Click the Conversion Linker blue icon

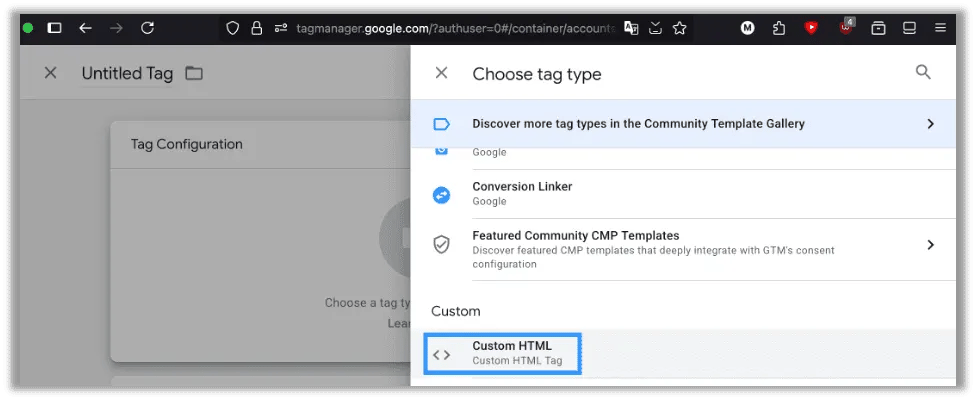click(441, 195)
